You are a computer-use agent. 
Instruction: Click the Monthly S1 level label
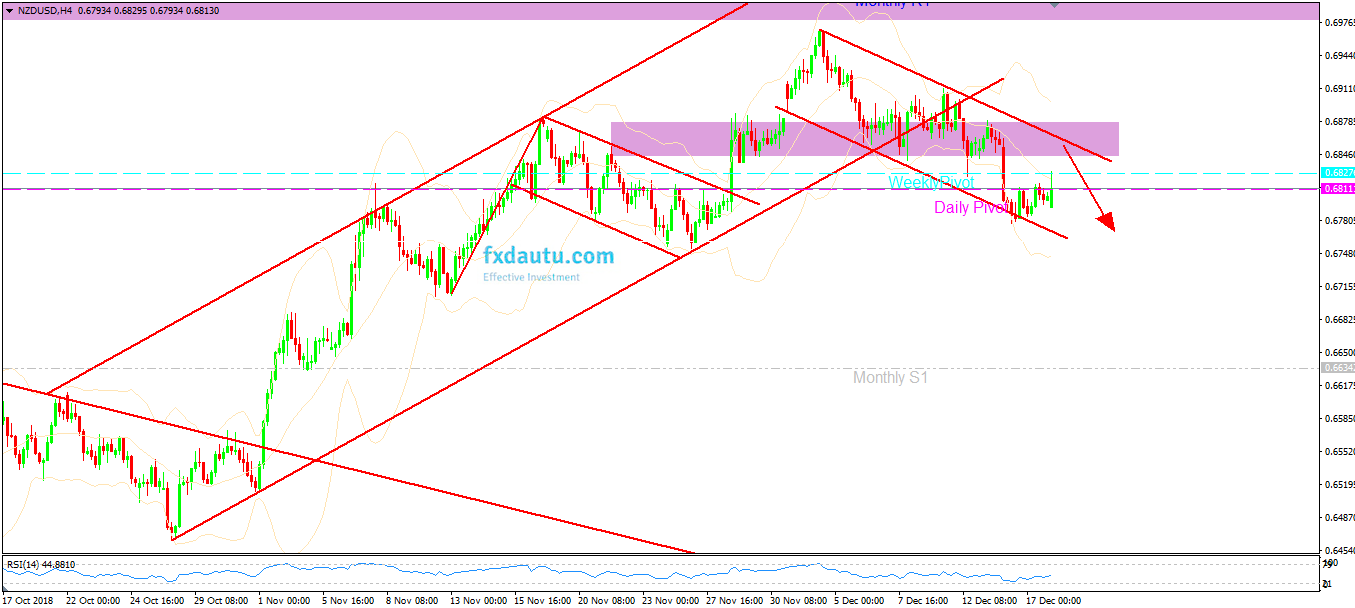click(890, 378)
